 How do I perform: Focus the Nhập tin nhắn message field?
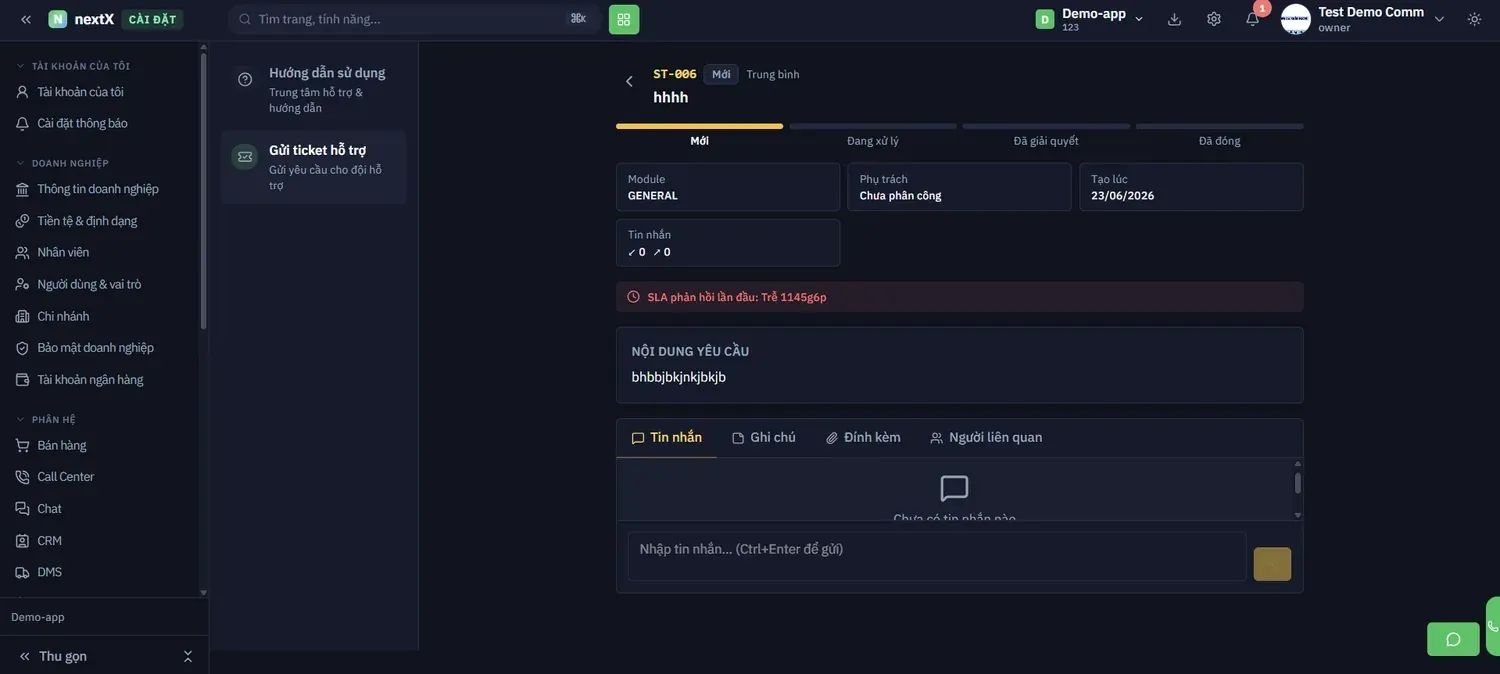pyautogui.click(x=937, y=556)
